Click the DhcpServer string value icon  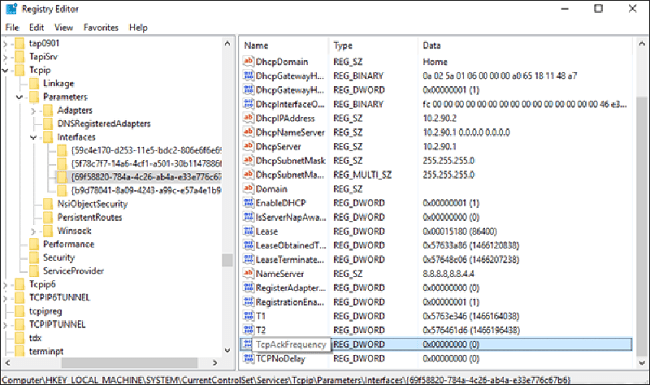pos(248,146)
